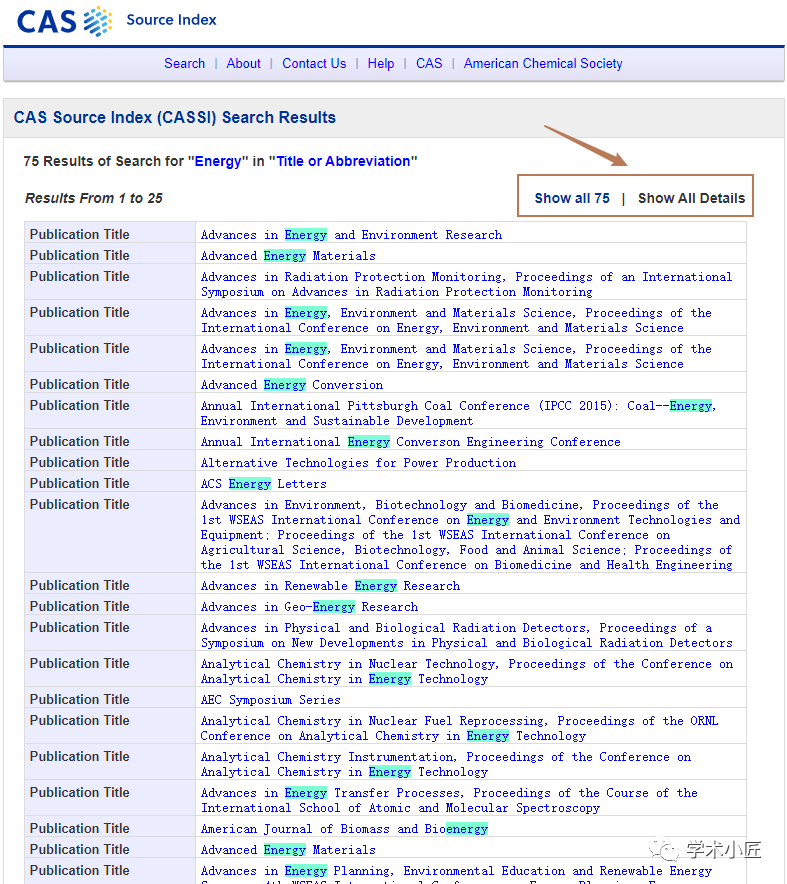Click the Show all 75 link
This screenshot has width=787, height=884.
(572, 198)
